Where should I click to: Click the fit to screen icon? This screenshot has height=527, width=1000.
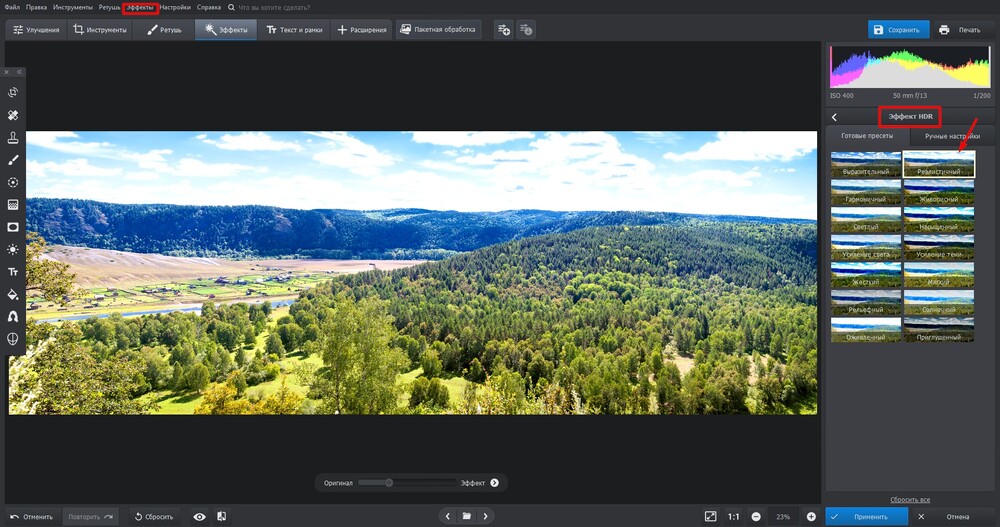710,516
